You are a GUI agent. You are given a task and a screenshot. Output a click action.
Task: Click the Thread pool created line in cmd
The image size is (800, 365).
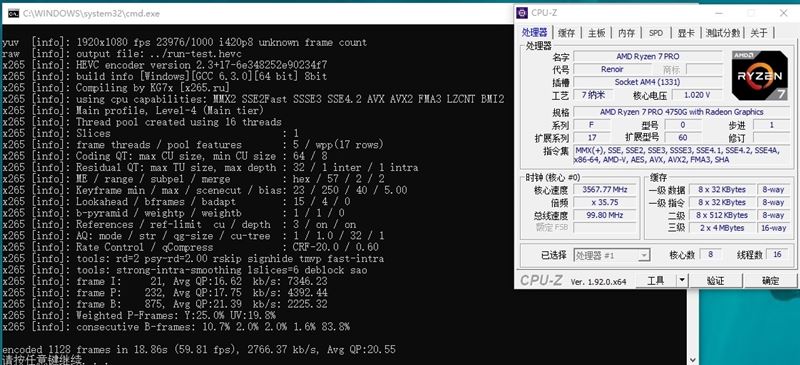pyautogui.click(x=142, y=122)
